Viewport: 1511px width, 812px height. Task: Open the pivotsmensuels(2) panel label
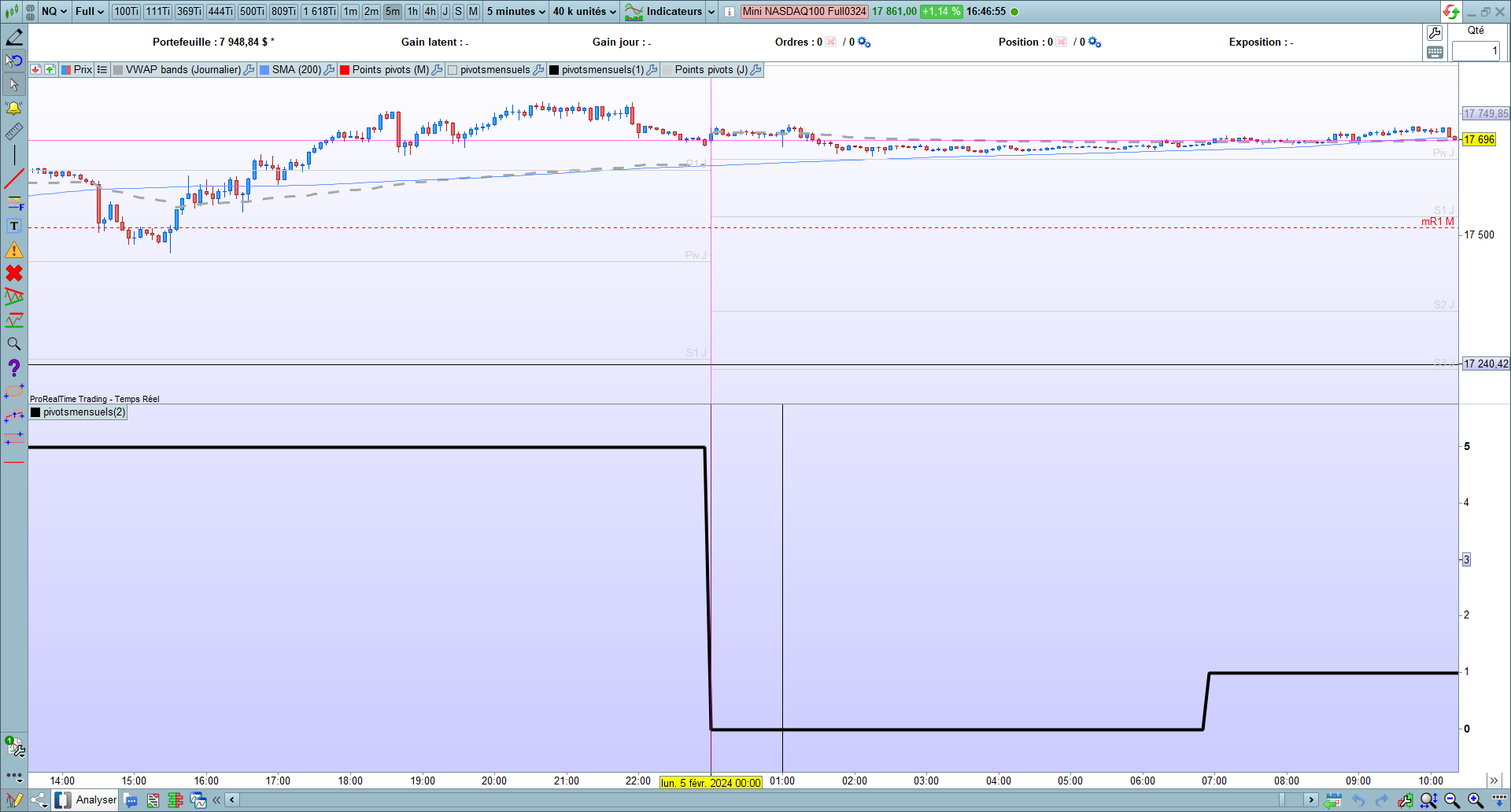[84, 412]
